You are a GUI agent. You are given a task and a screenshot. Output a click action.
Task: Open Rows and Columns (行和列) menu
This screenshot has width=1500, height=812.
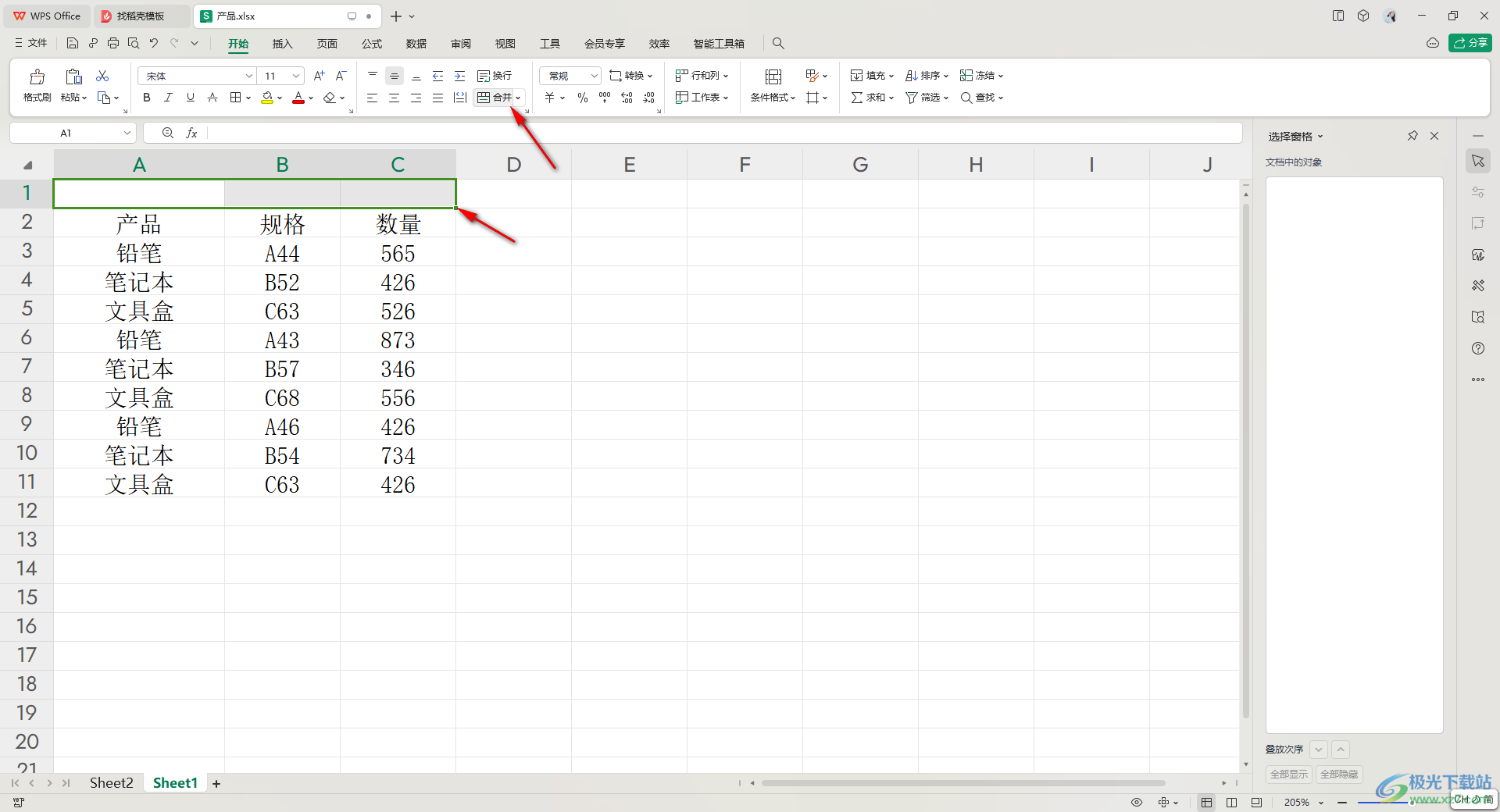click(x=702, y=76)
